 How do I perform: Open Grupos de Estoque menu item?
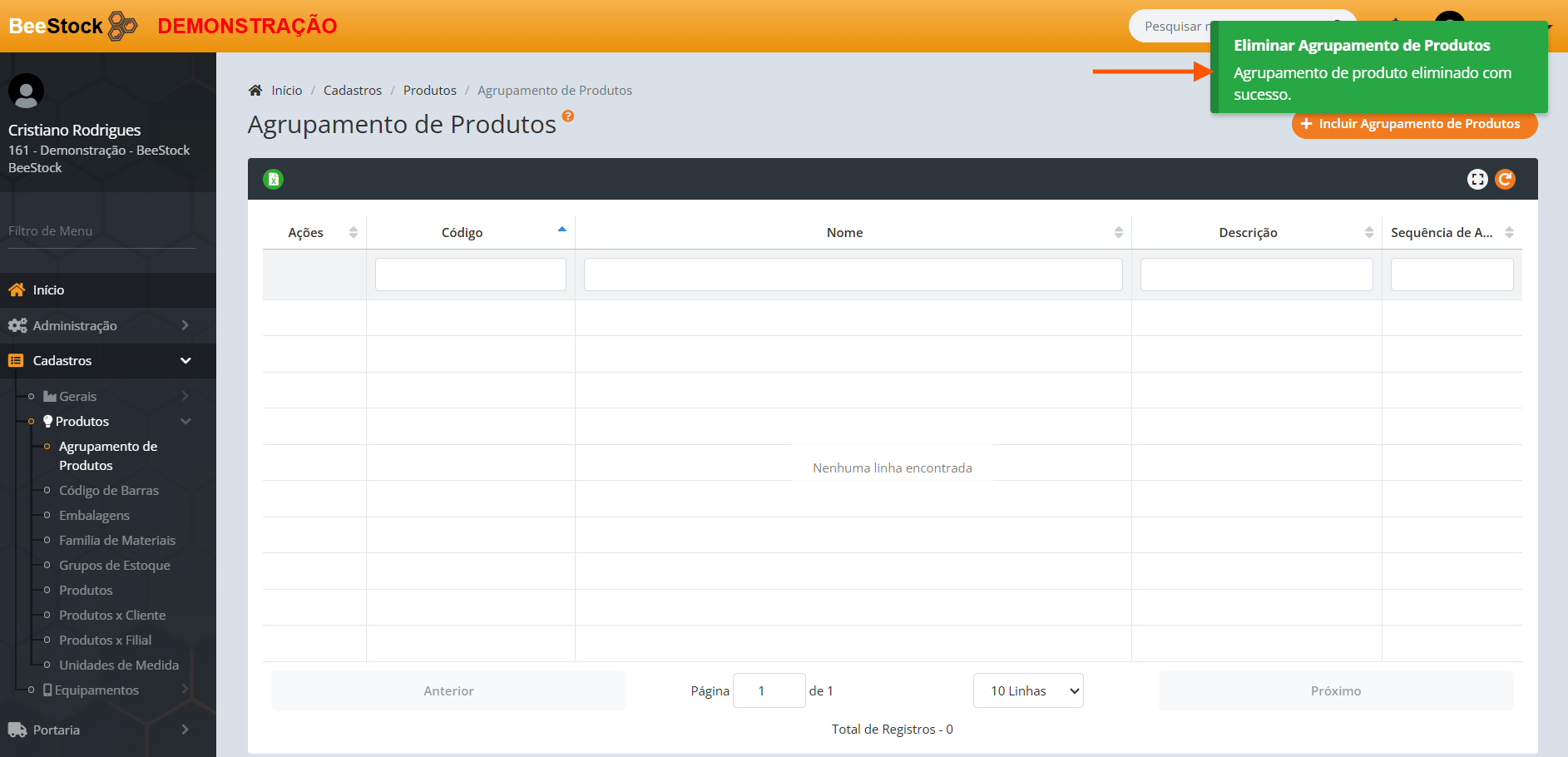click(x=115, y=565)
